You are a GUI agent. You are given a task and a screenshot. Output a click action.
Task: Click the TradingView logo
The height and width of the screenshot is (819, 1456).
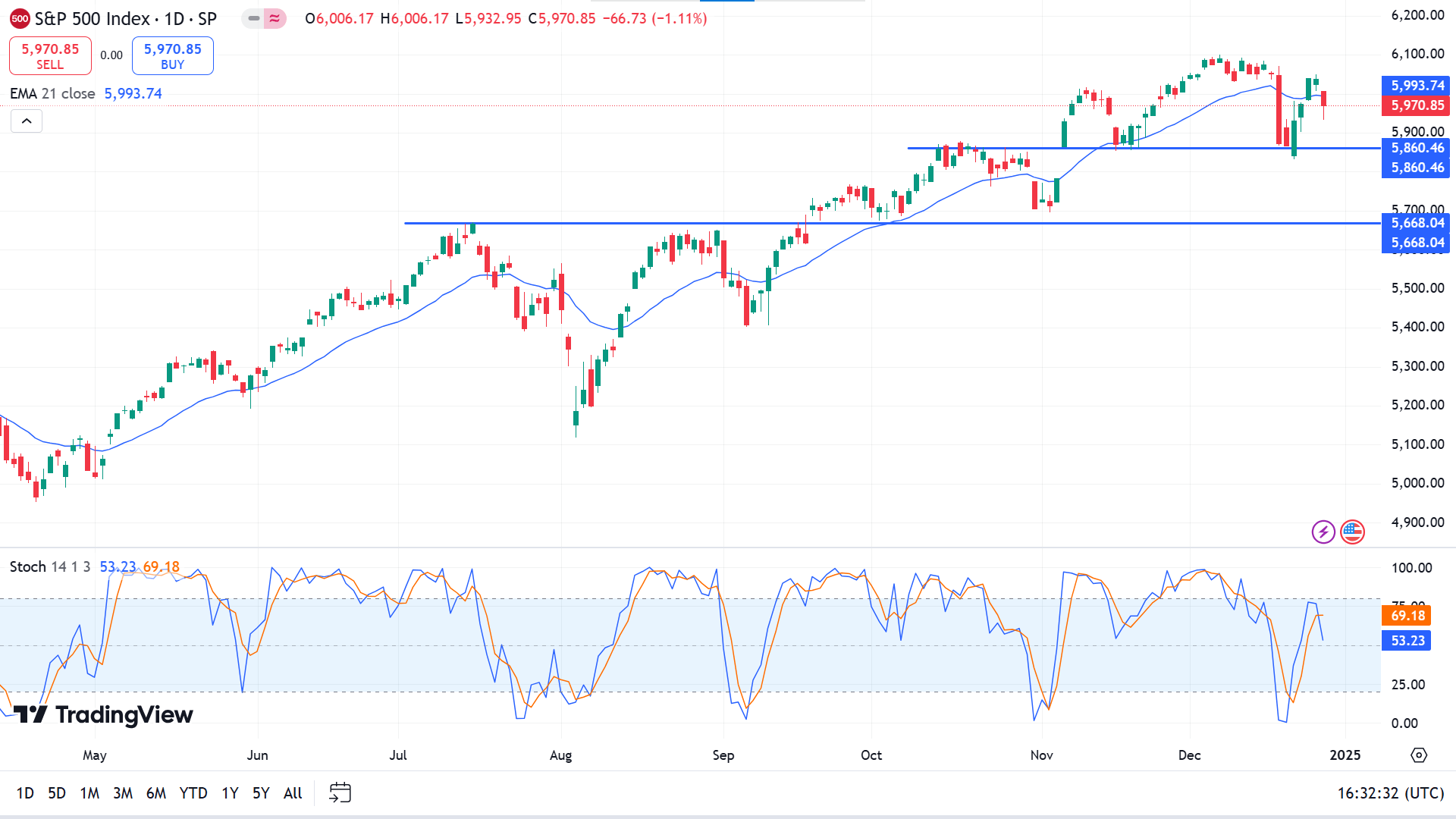103,714
